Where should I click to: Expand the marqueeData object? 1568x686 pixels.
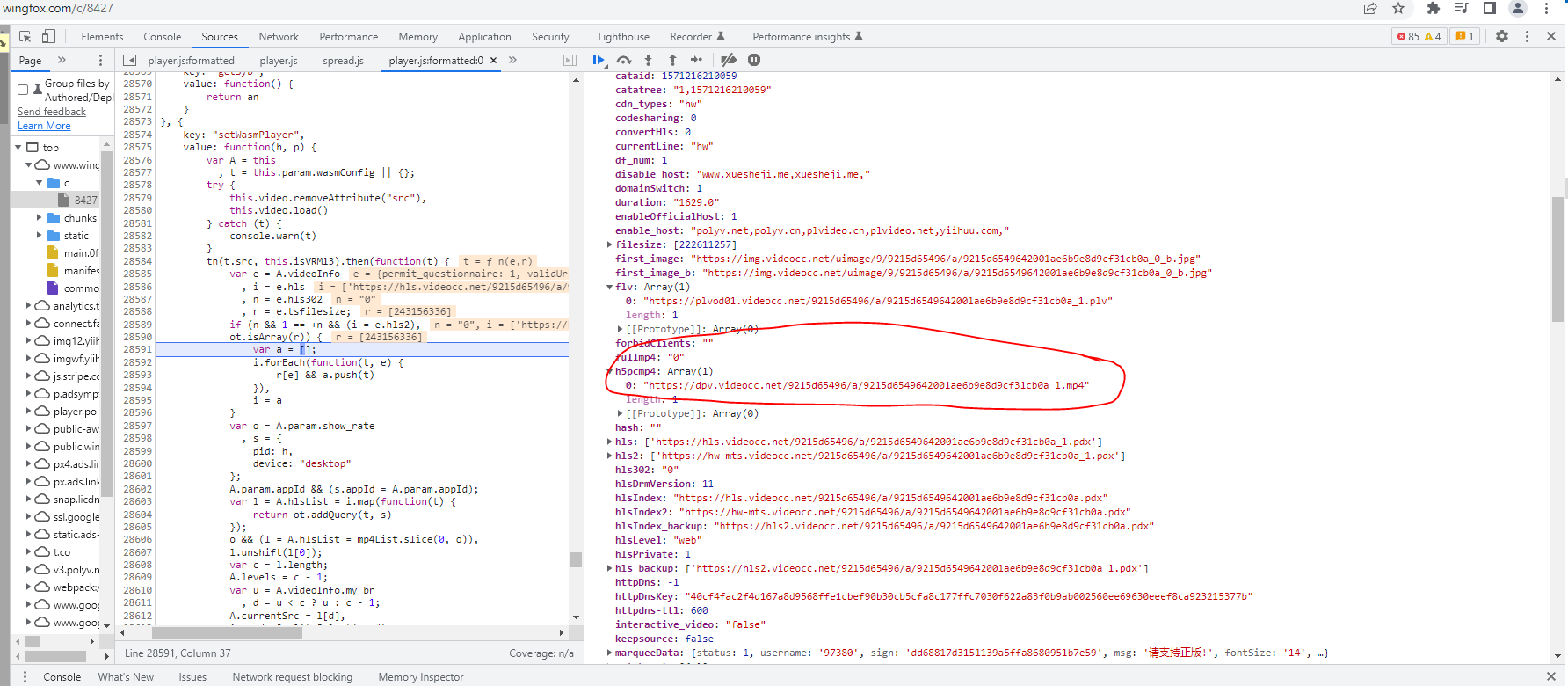pos(610,653)
